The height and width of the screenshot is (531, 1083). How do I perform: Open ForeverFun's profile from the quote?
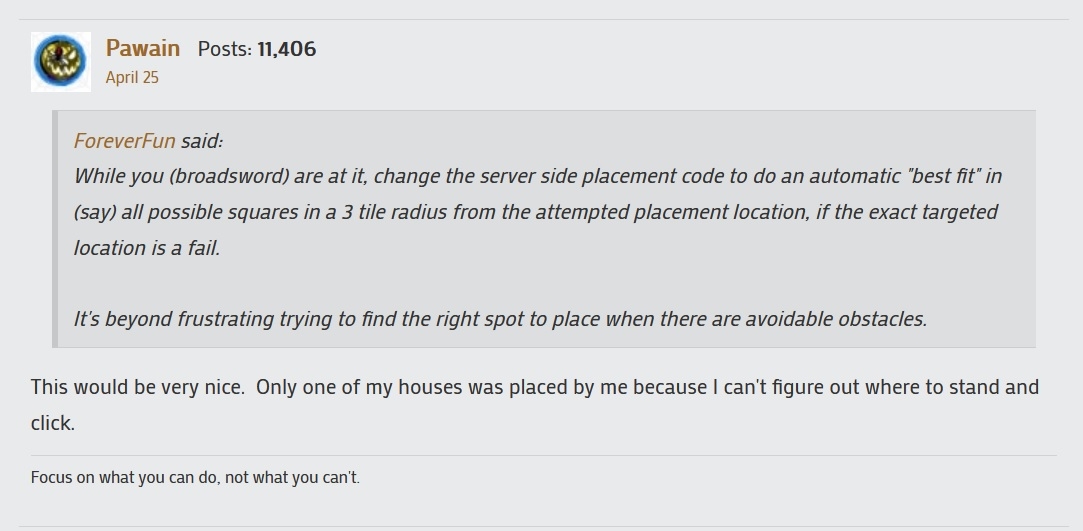coord(124,141)
